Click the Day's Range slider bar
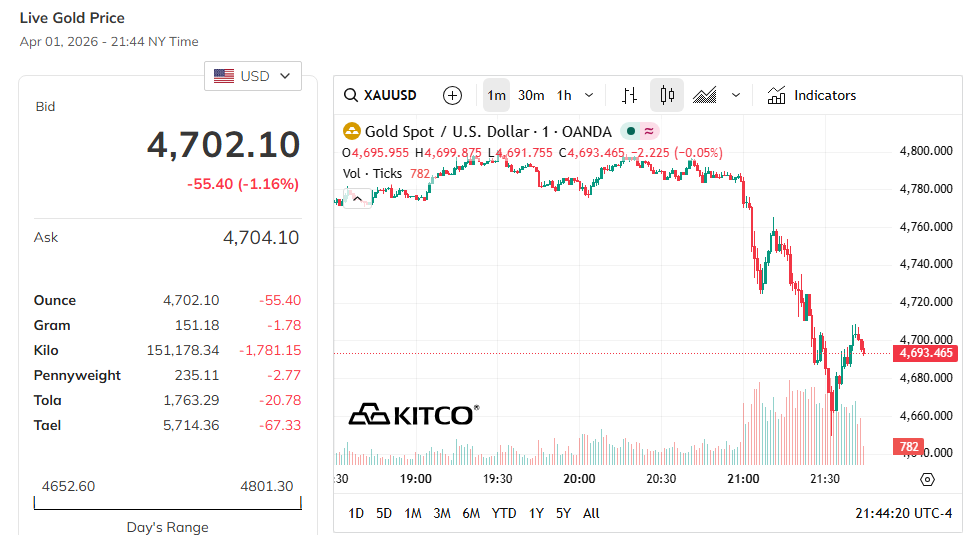 168,503
